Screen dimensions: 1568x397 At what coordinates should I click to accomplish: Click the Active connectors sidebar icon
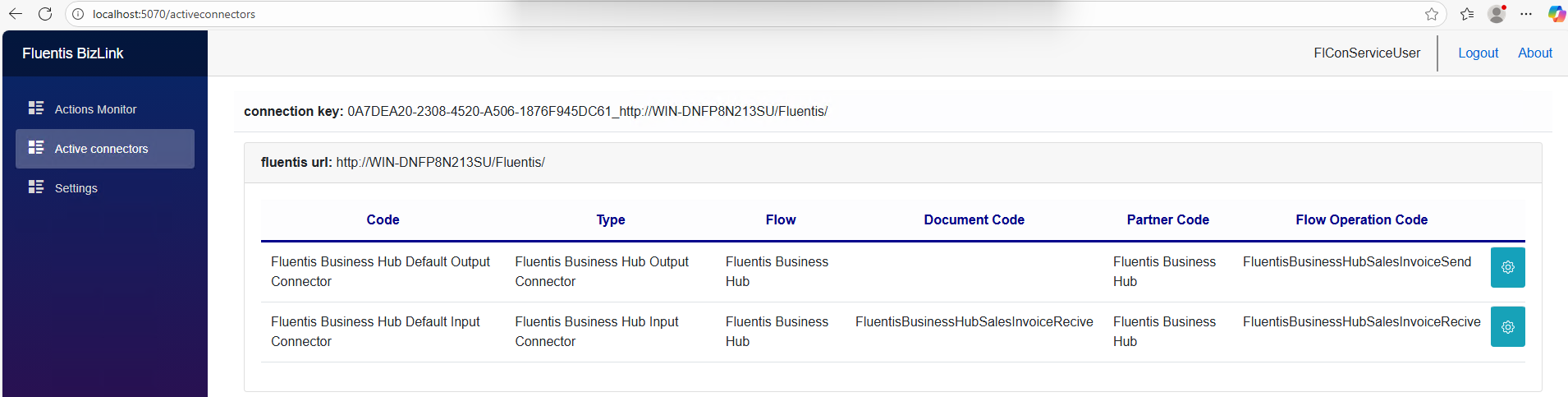tap(36, 148)
